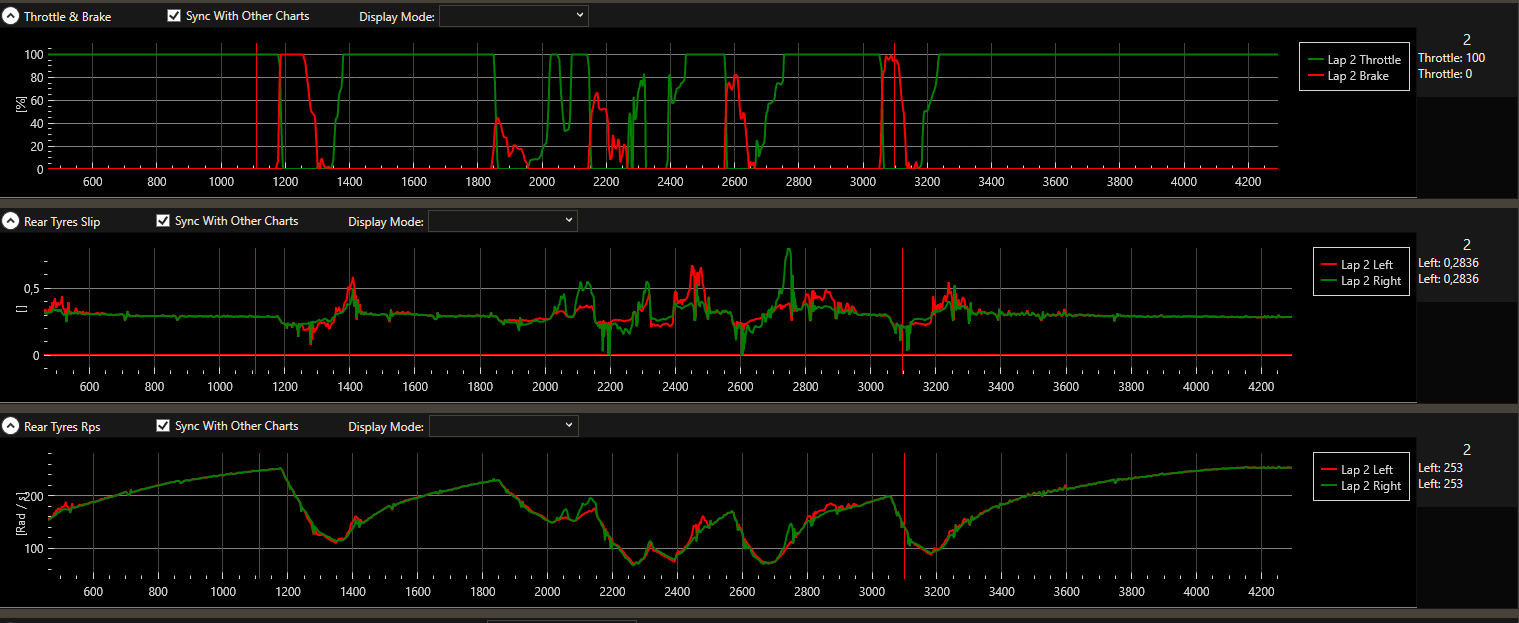Toggle Rear Tyres Slip sync checkbox

(x=163, y=221)
